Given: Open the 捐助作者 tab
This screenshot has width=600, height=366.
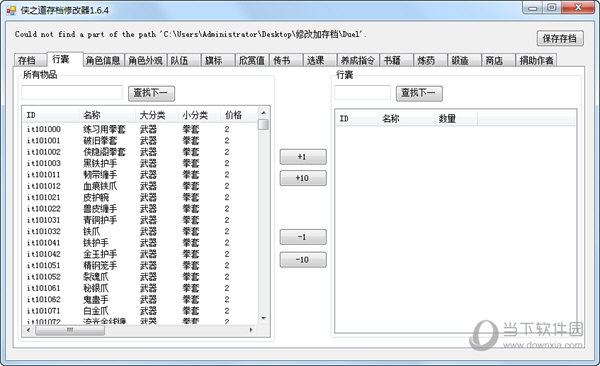Looking at the screenshot, I should (x=536, y=60).
